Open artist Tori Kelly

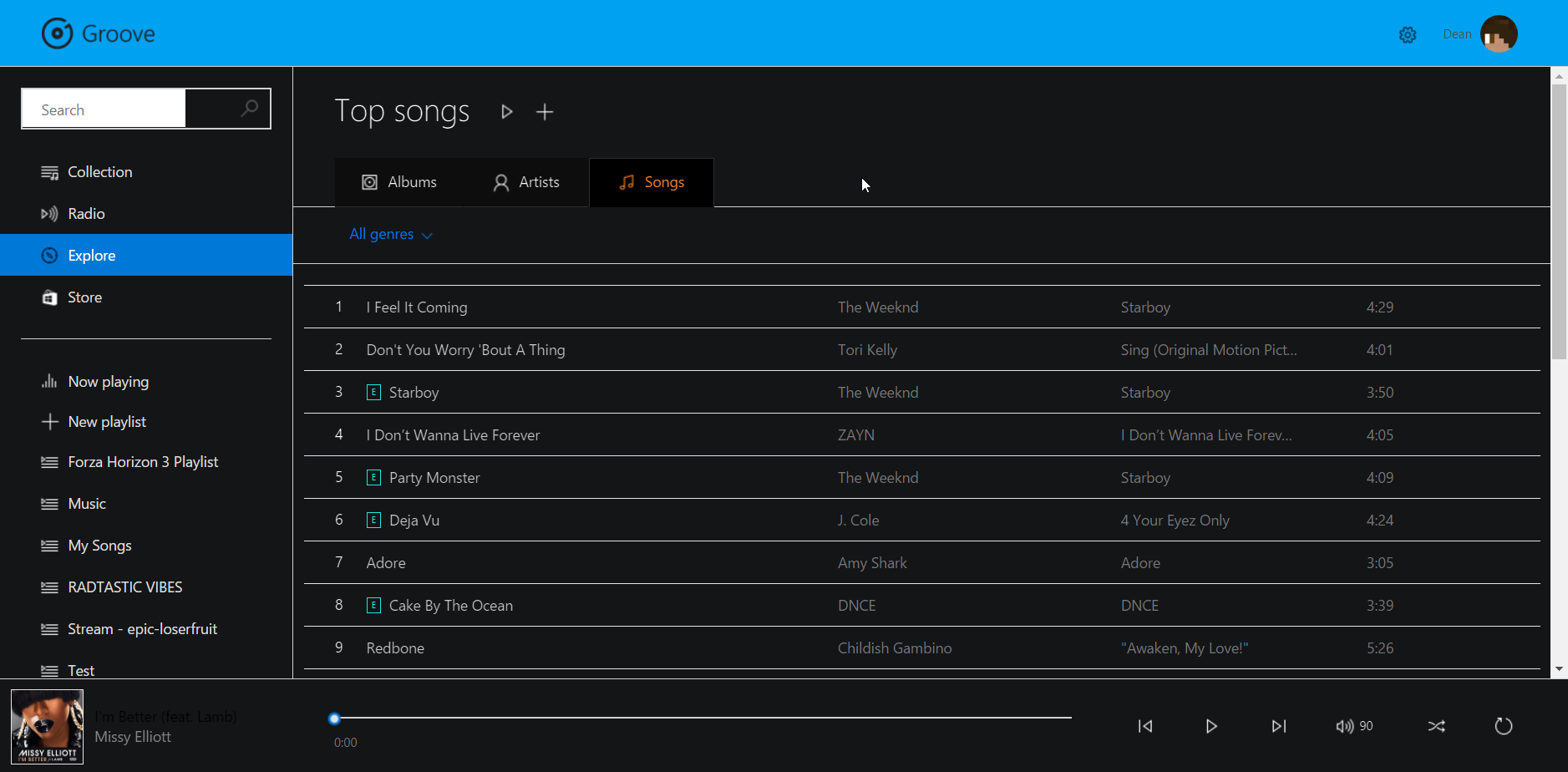click(x=867, y=350)
